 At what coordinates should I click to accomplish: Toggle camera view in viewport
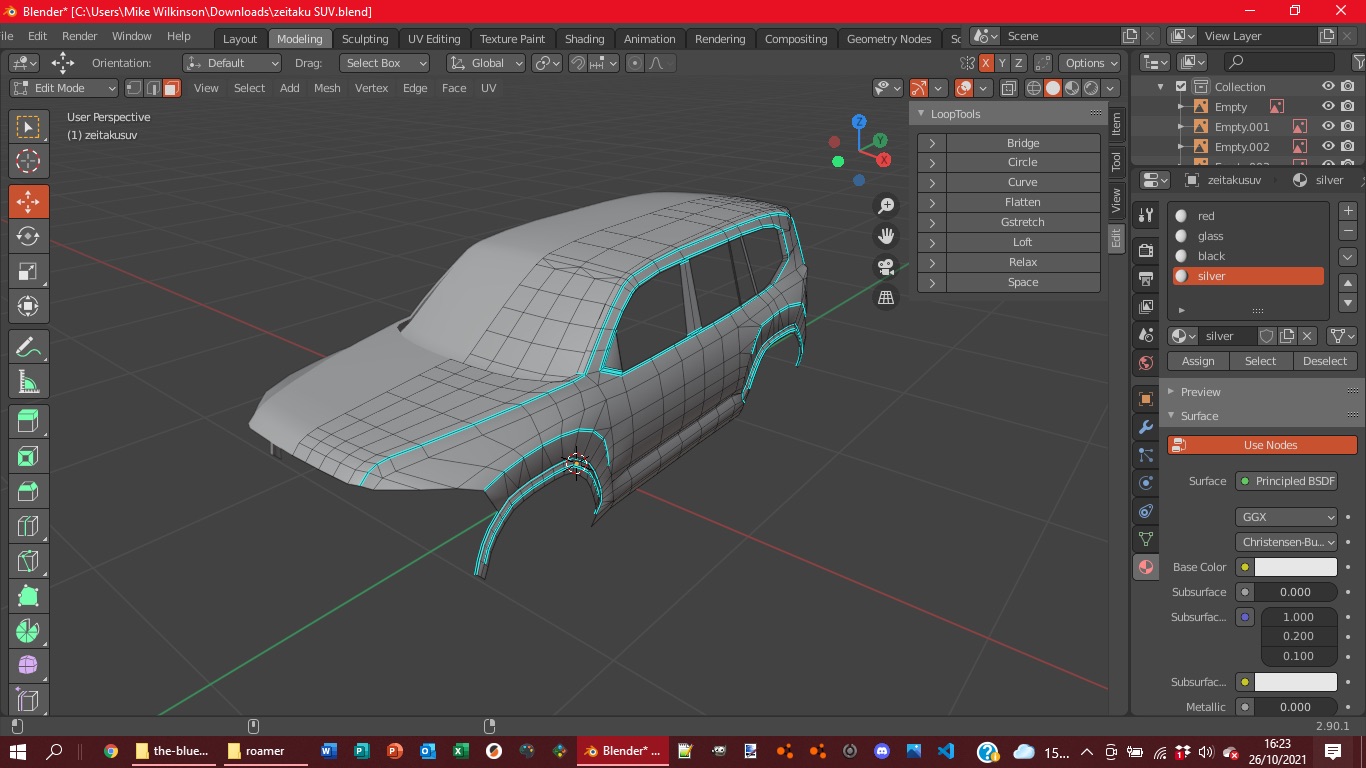click(886, 267)
